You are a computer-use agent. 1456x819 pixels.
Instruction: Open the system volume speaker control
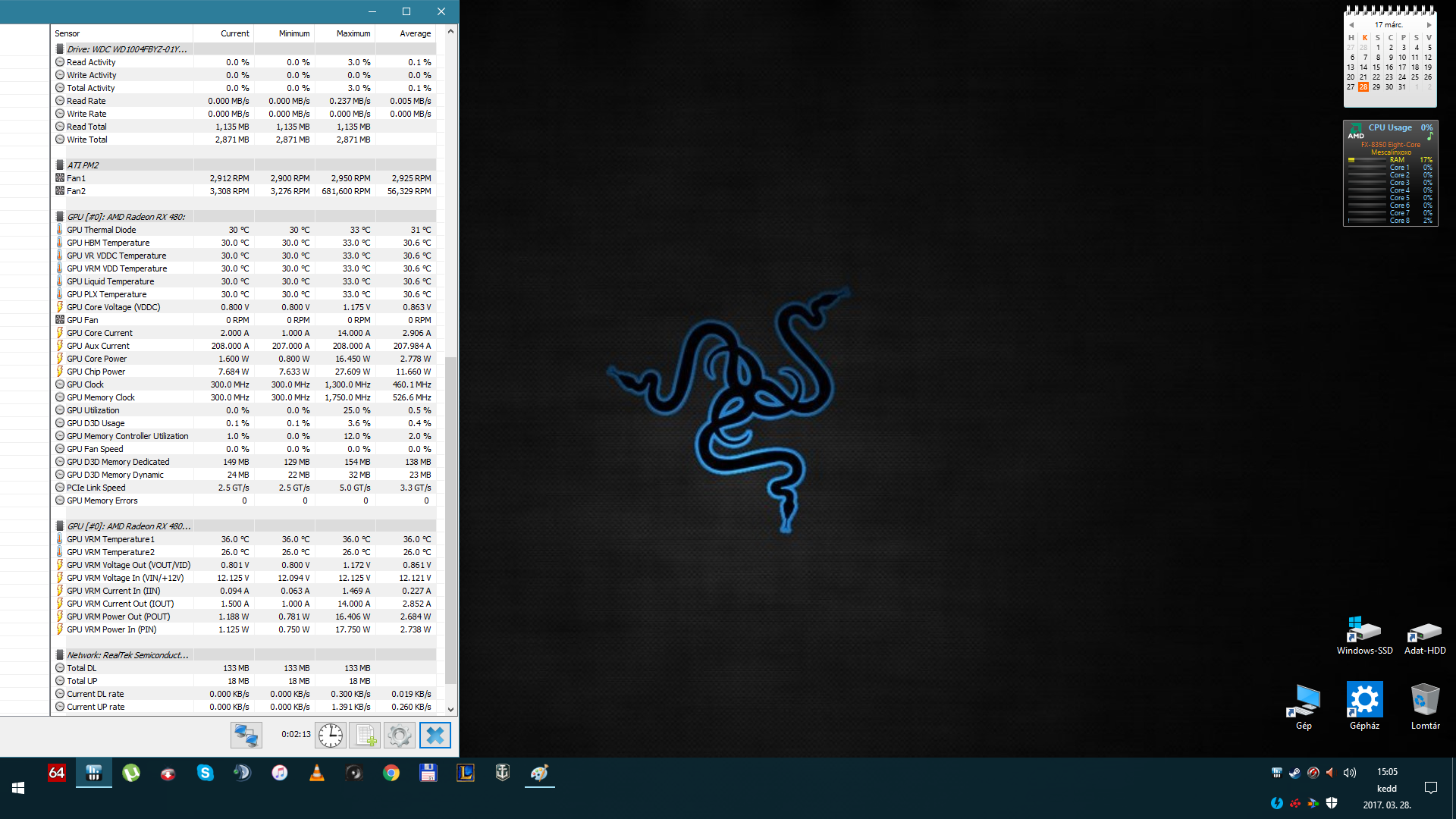(x=1350, y=773)
